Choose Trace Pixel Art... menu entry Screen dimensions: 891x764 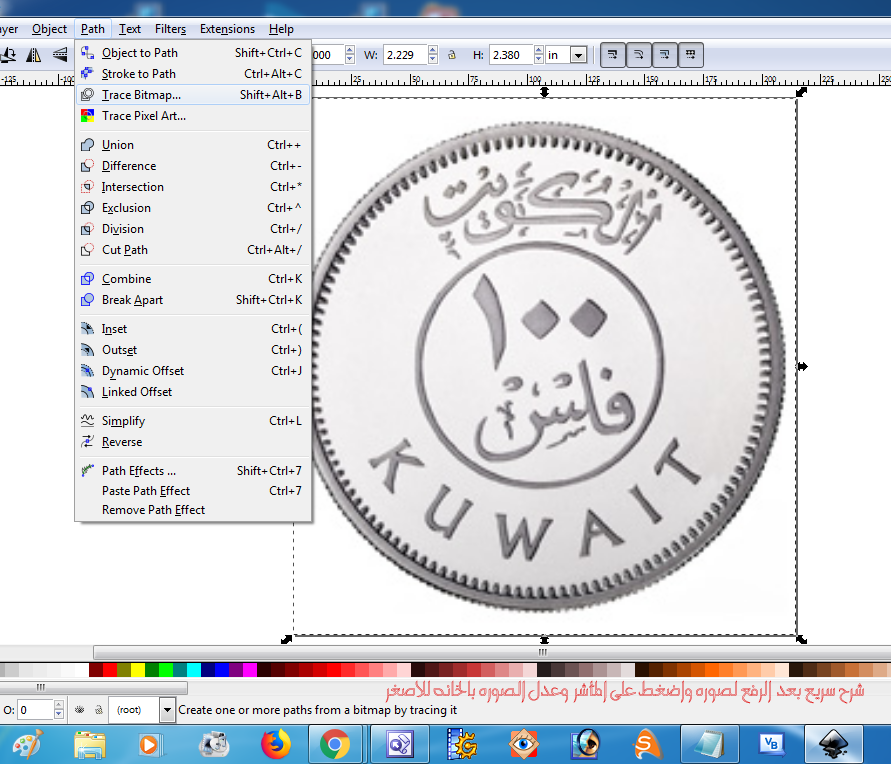[x=193, y=116]
